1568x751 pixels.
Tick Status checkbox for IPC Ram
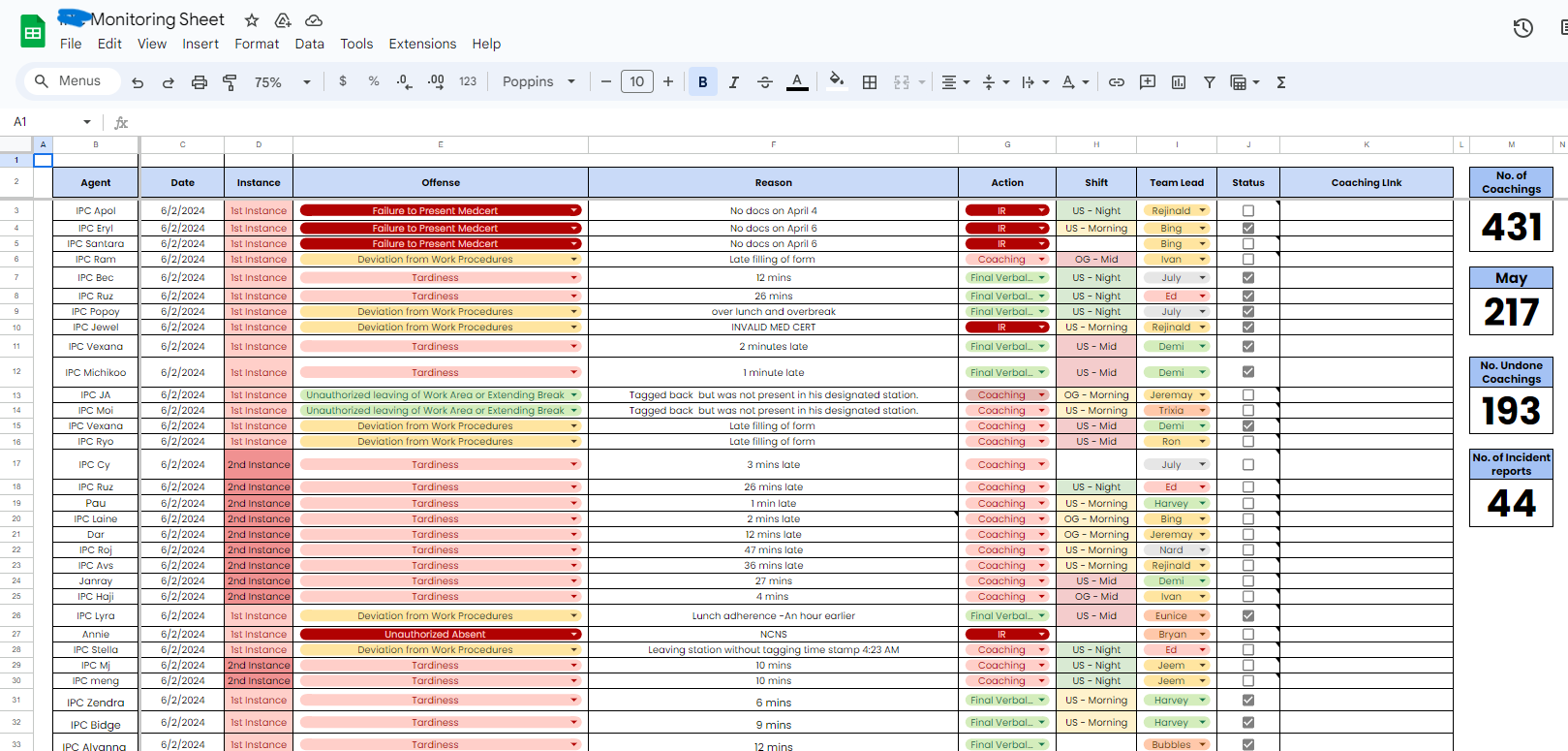pyautogui.click(x=1248, y=260)
